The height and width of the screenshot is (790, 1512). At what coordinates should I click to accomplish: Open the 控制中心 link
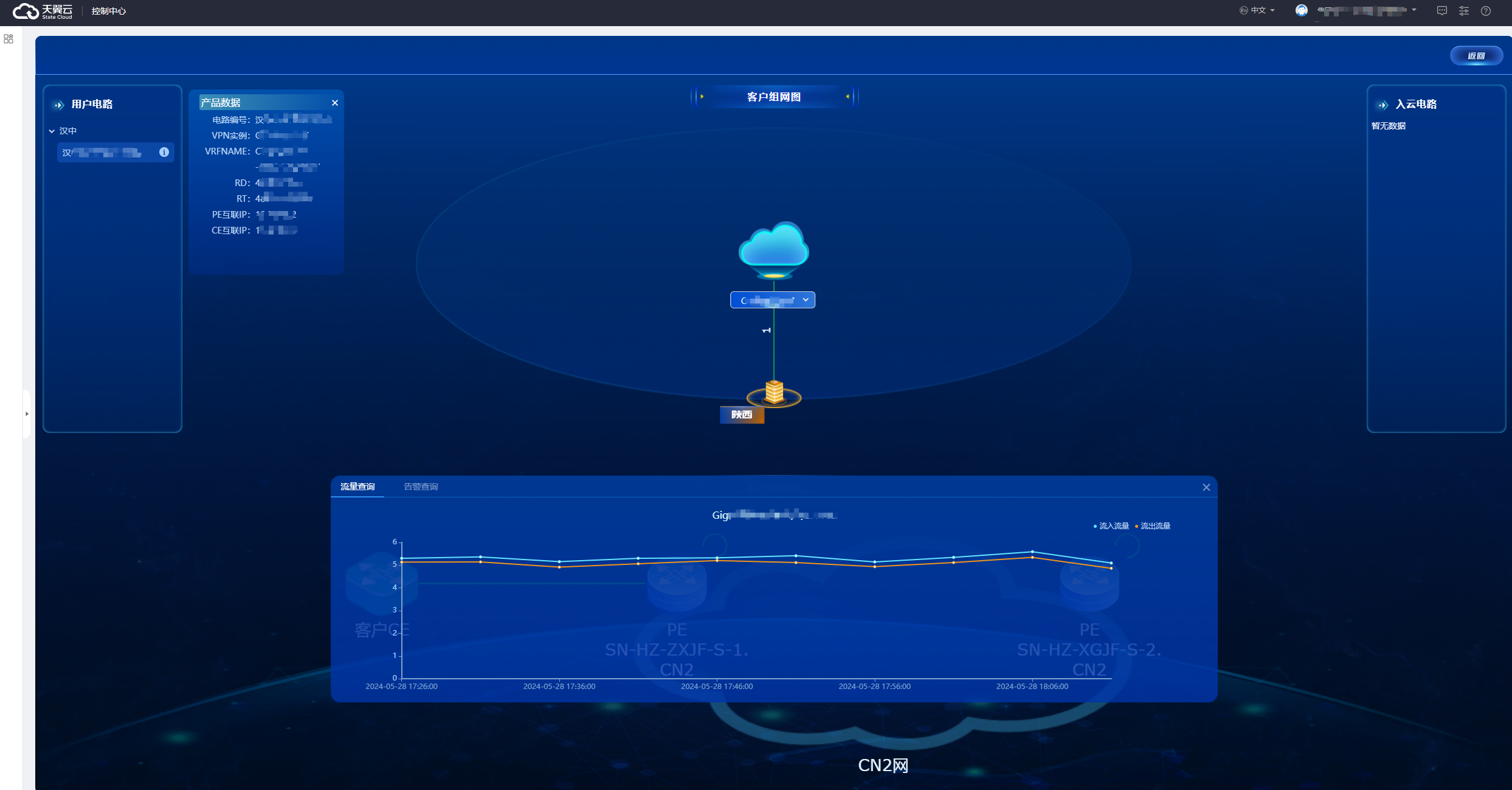[109, 11]
